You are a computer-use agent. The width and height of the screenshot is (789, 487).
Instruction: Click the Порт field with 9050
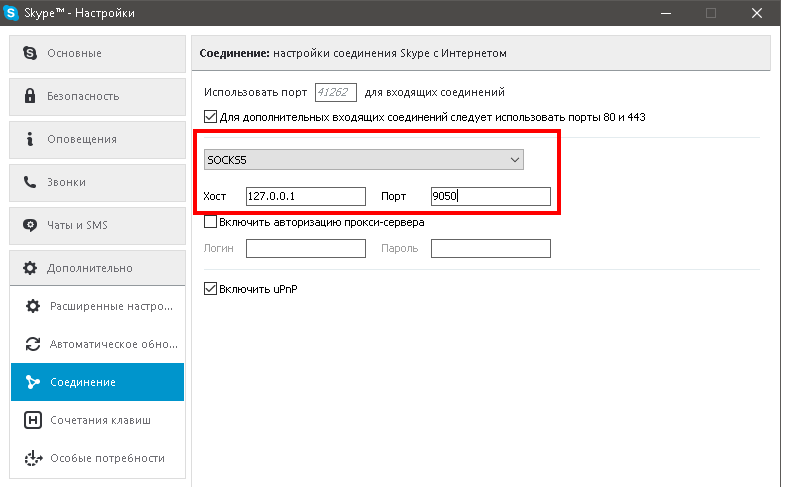pyautogui.click(x=491, y=196)
